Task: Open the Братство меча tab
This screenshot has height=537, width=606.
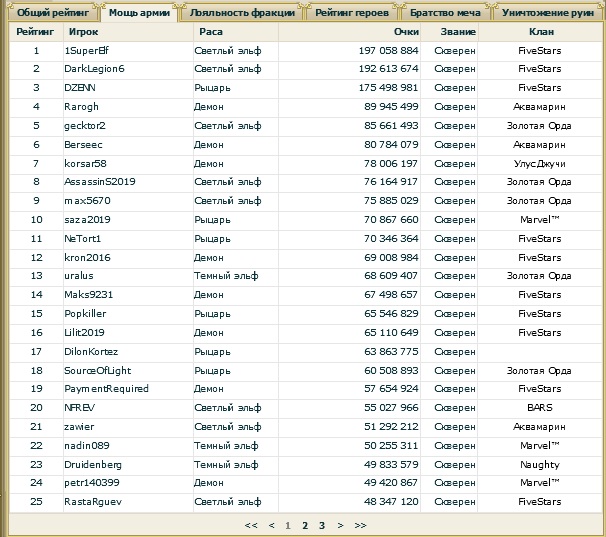Action: 445,13
